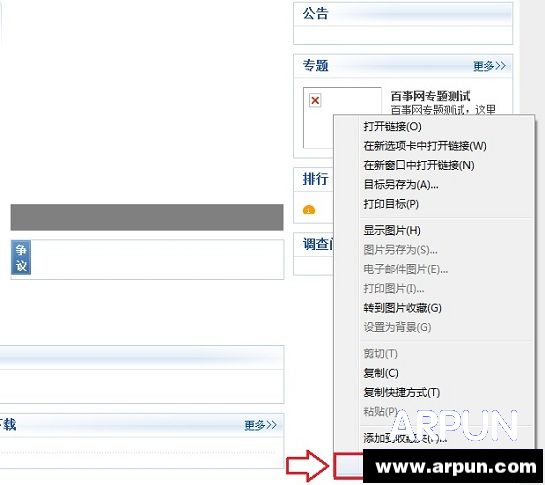
Task: Select 复制(C) in context menu
Action: pyautogui.click(x=381, y=373)
